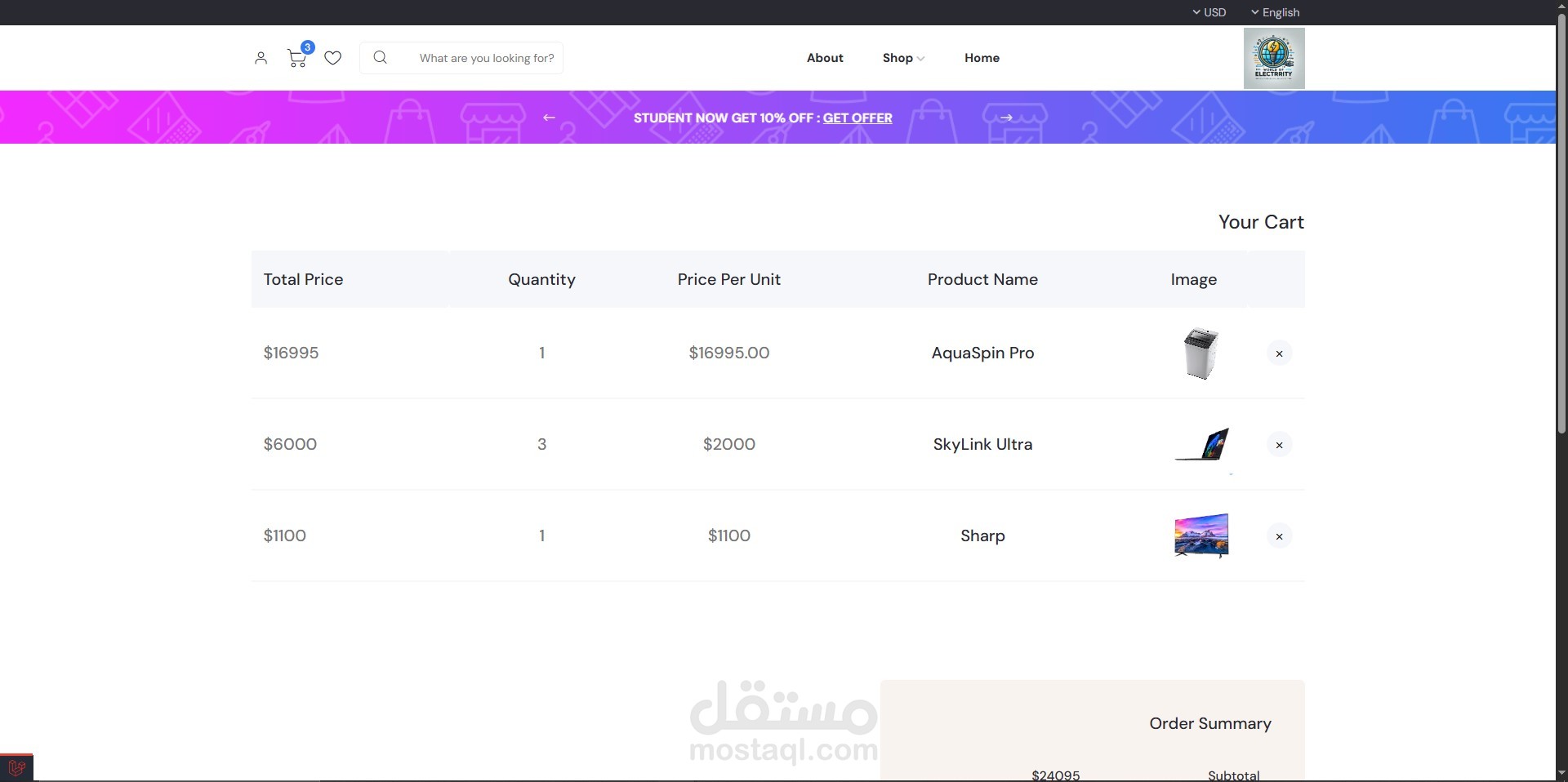Viewport: 1568px width, 782px height.
Task: Click the Sharp product name
Action: (982, 535)
